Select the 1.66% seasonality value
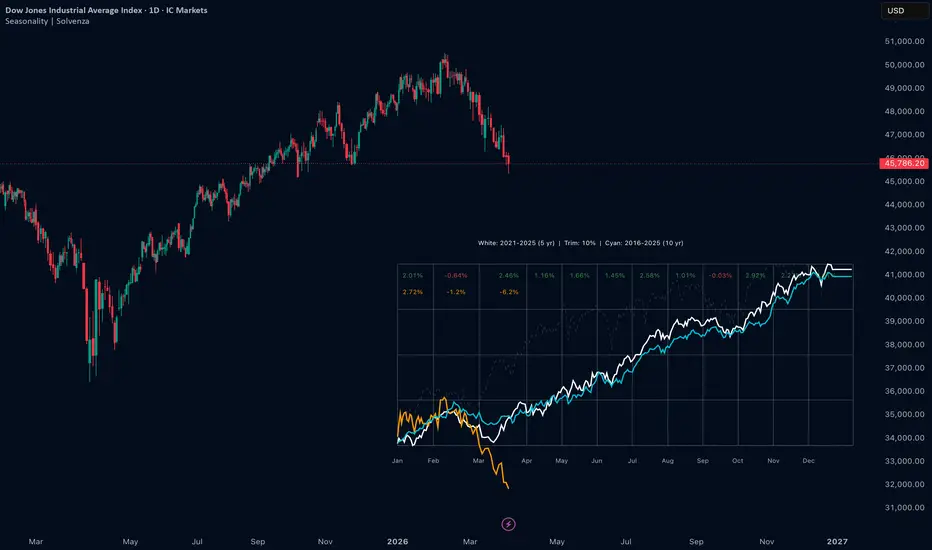The height and width of the screenshot is (550, 932). pos(580,275)
